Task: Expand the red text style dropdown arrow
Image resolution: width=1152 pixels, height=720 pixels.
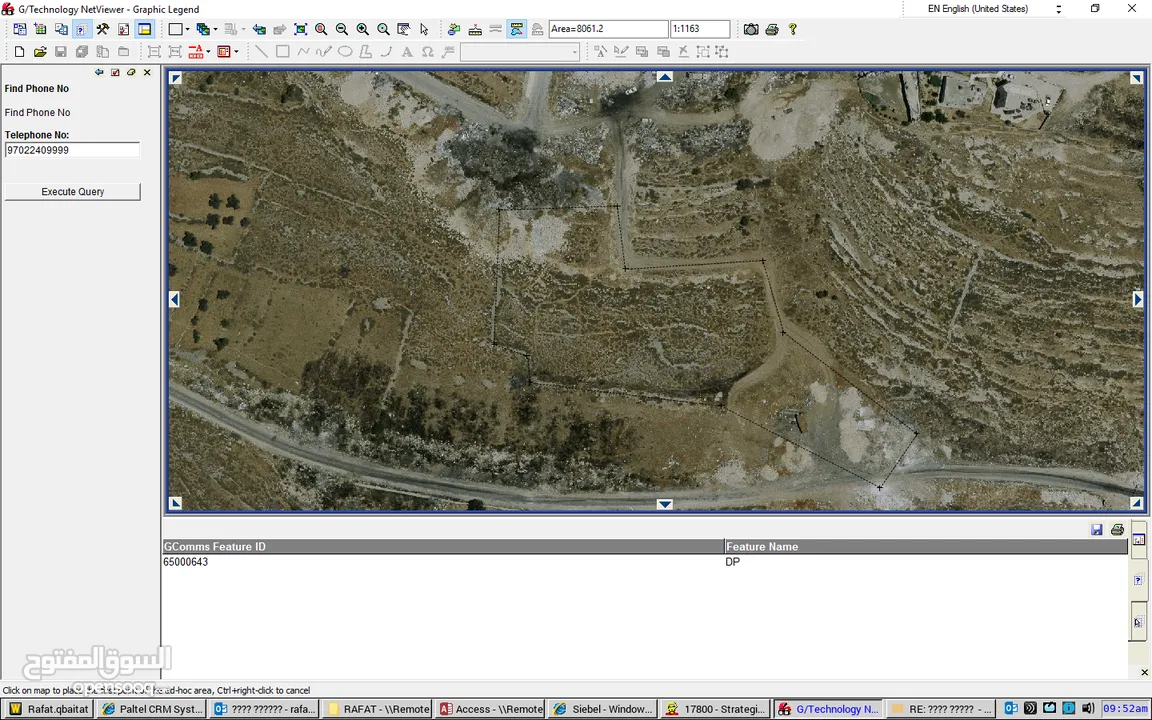Action: pos(208,52)
